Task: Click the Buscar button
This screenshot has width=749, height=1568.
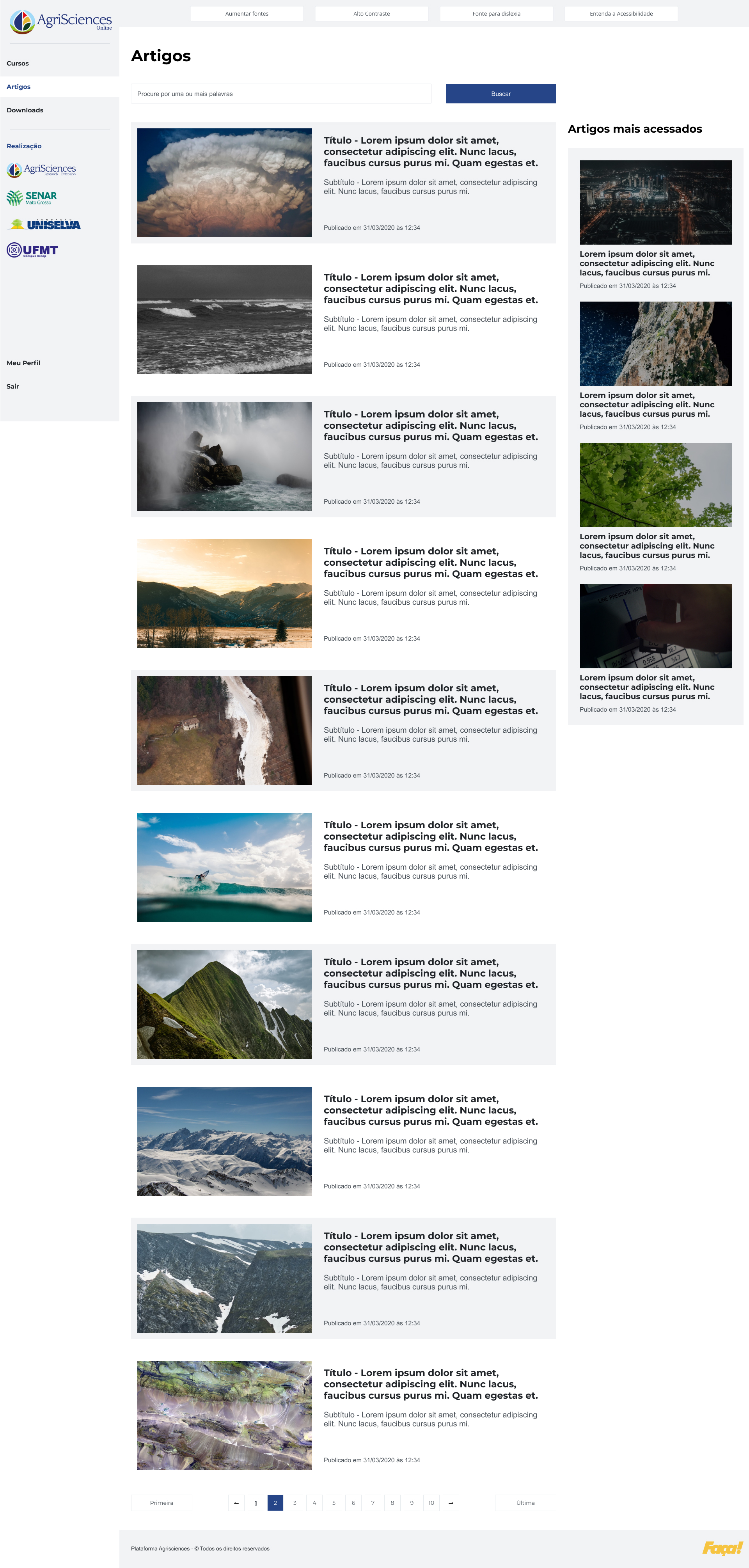Action: pyautogui.click(x=501, y=94)
